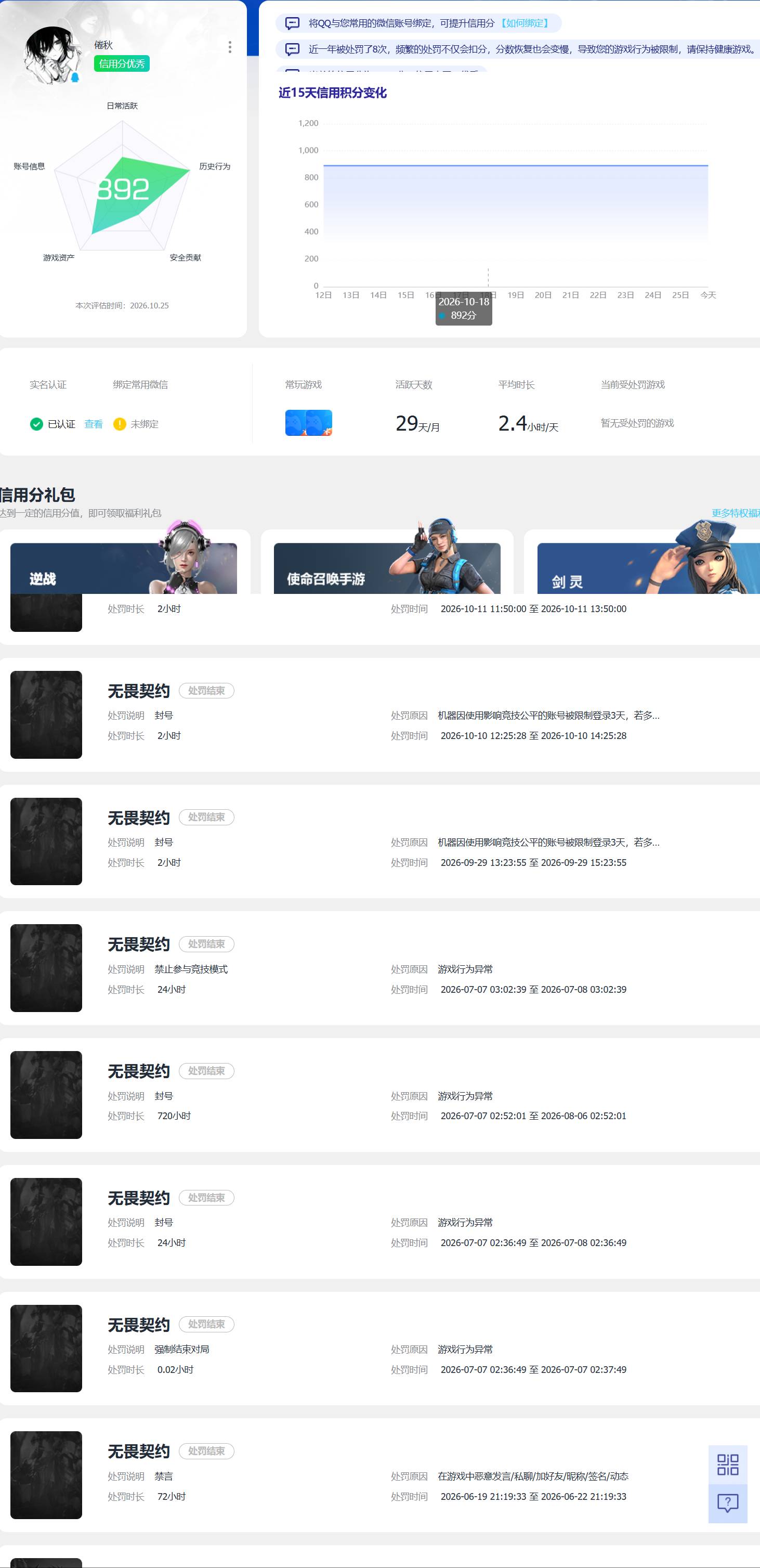Screen dimensions: 760x1568
Task: Click the 信用分礼包 section heading
Action: pos(38,495)
